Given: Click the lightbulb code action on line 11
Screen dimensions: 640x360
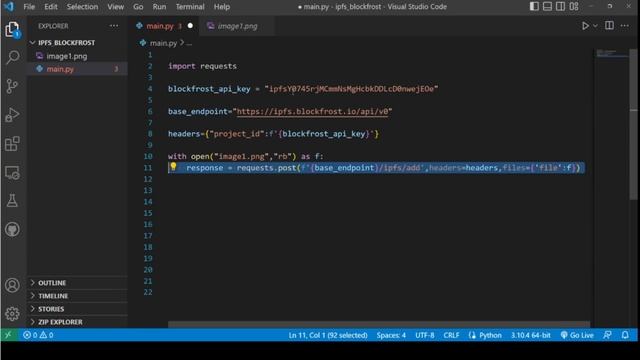Looking at the screenshot, I should tap(173, 166).
